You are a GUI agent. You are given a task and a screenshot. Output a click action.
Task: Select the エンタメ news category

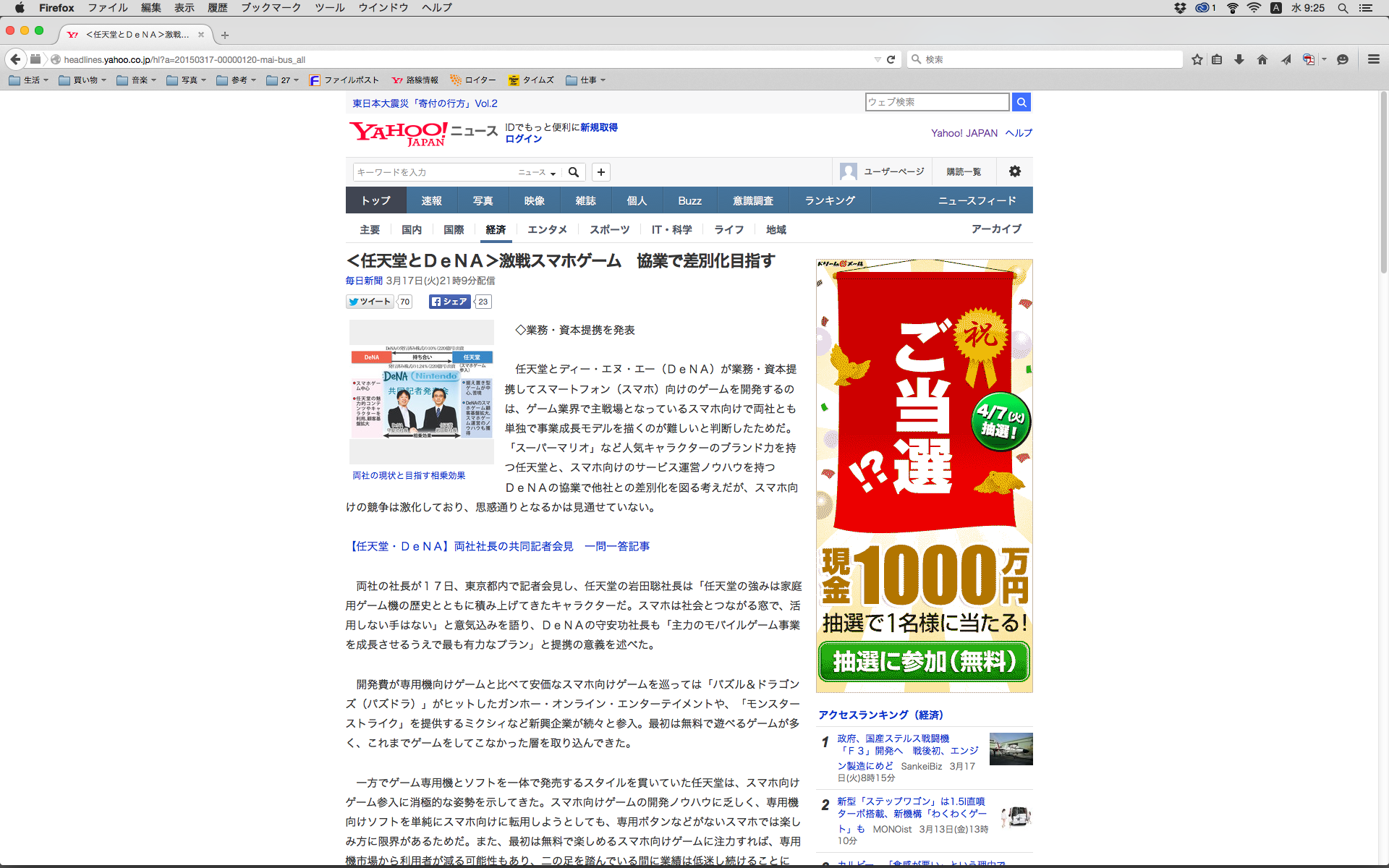point(547,229)
